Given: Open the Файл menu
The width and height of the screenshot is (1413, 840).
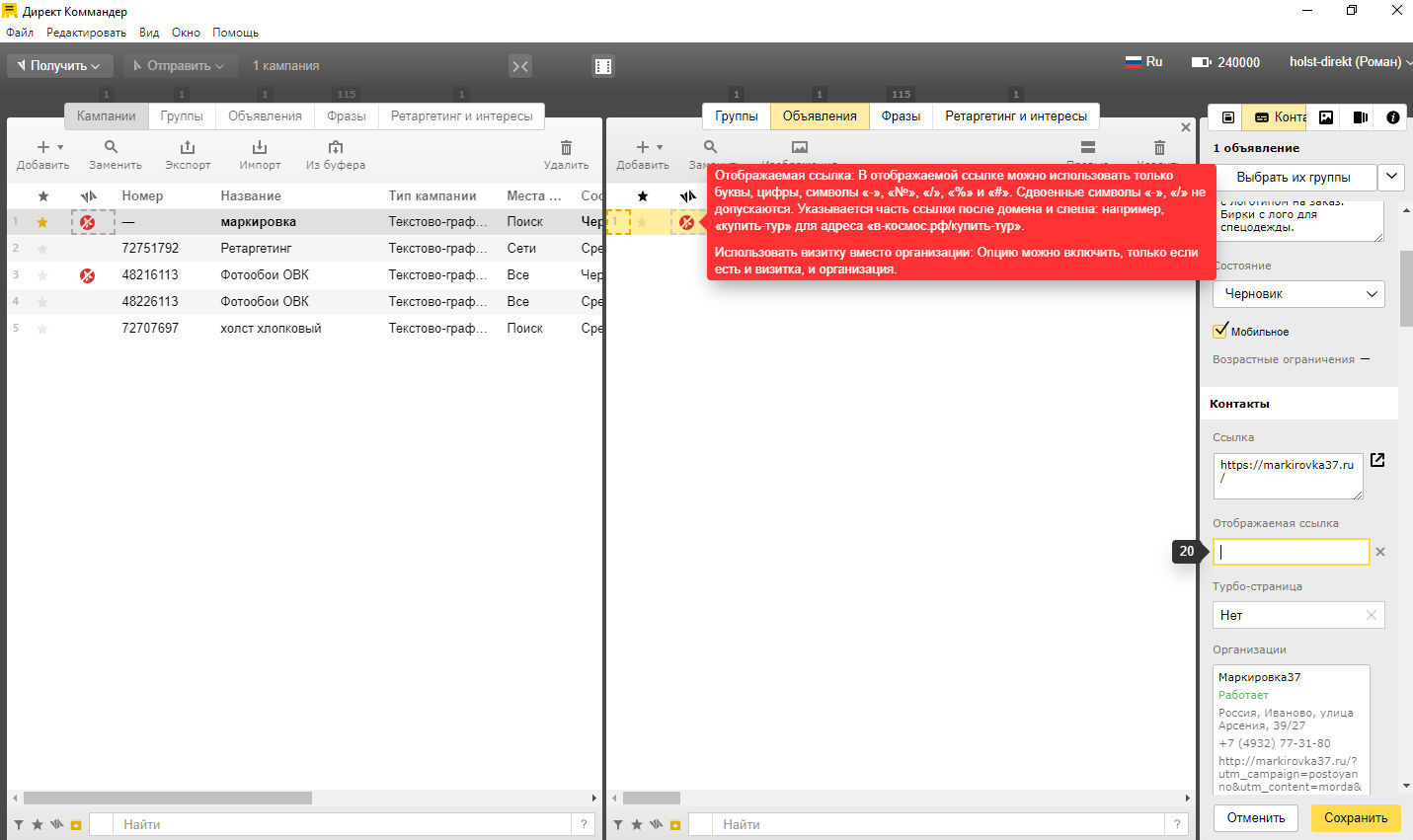Looking at the screenshot, I should click(20, 33).
